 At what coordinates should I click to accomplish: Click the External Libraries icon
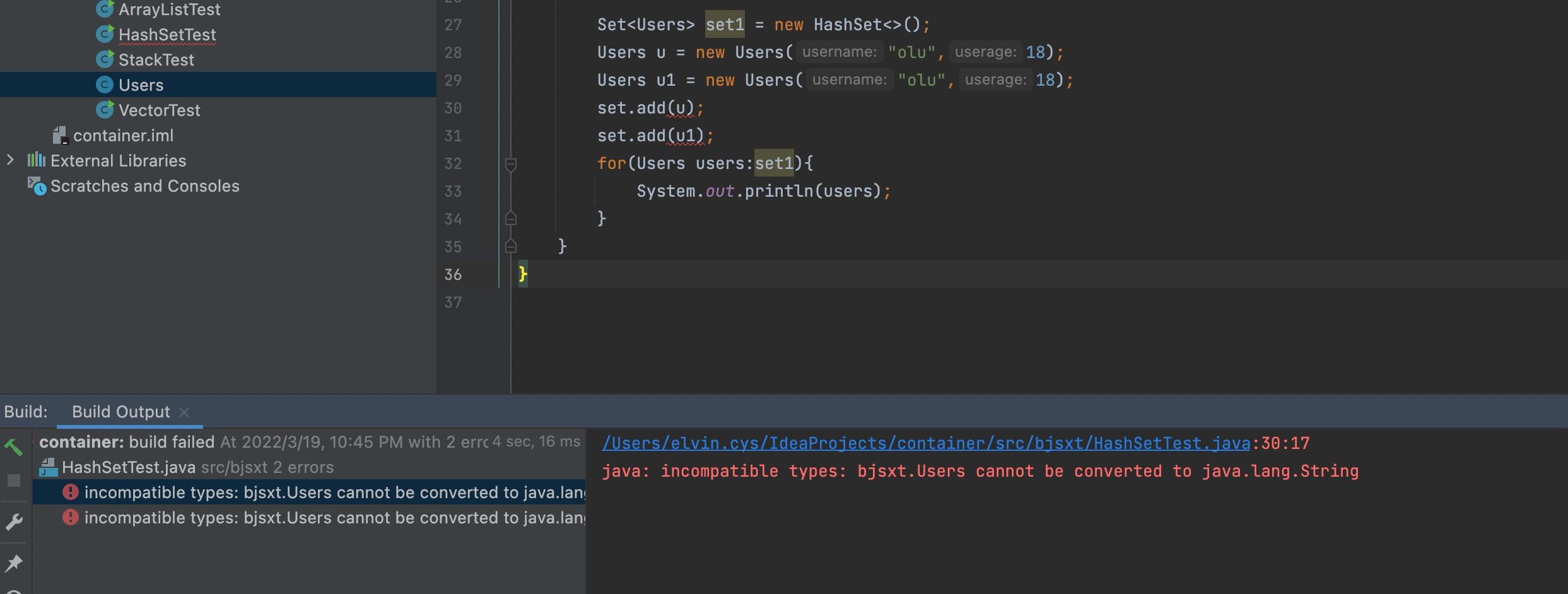click(37, 160)
